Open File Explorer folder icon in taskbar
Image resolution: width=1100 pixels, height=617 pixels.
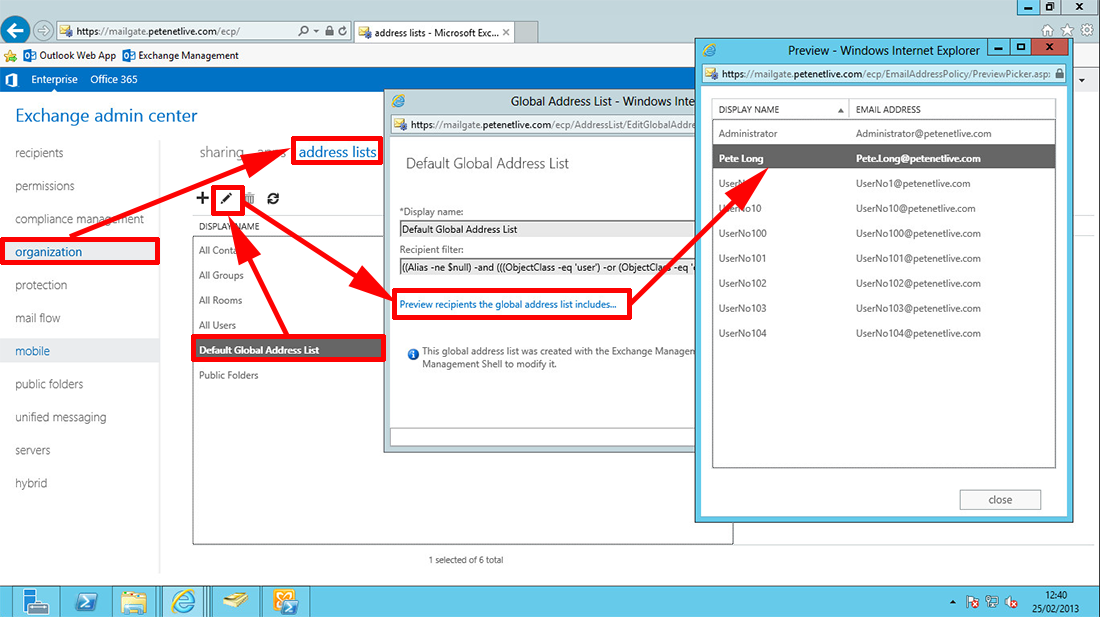(134, 600)
